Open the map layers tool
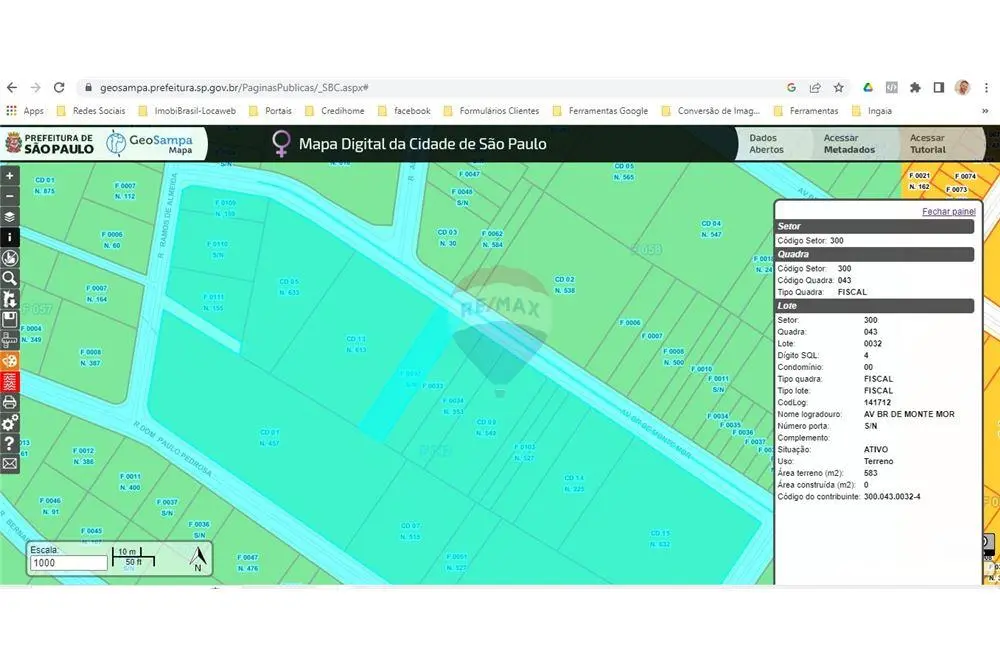 pos(9,216)
